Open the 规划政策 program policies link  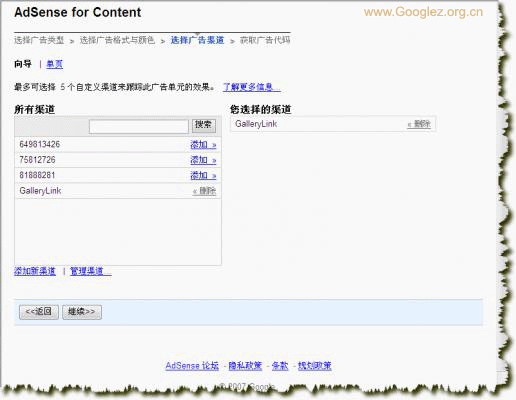315,366
